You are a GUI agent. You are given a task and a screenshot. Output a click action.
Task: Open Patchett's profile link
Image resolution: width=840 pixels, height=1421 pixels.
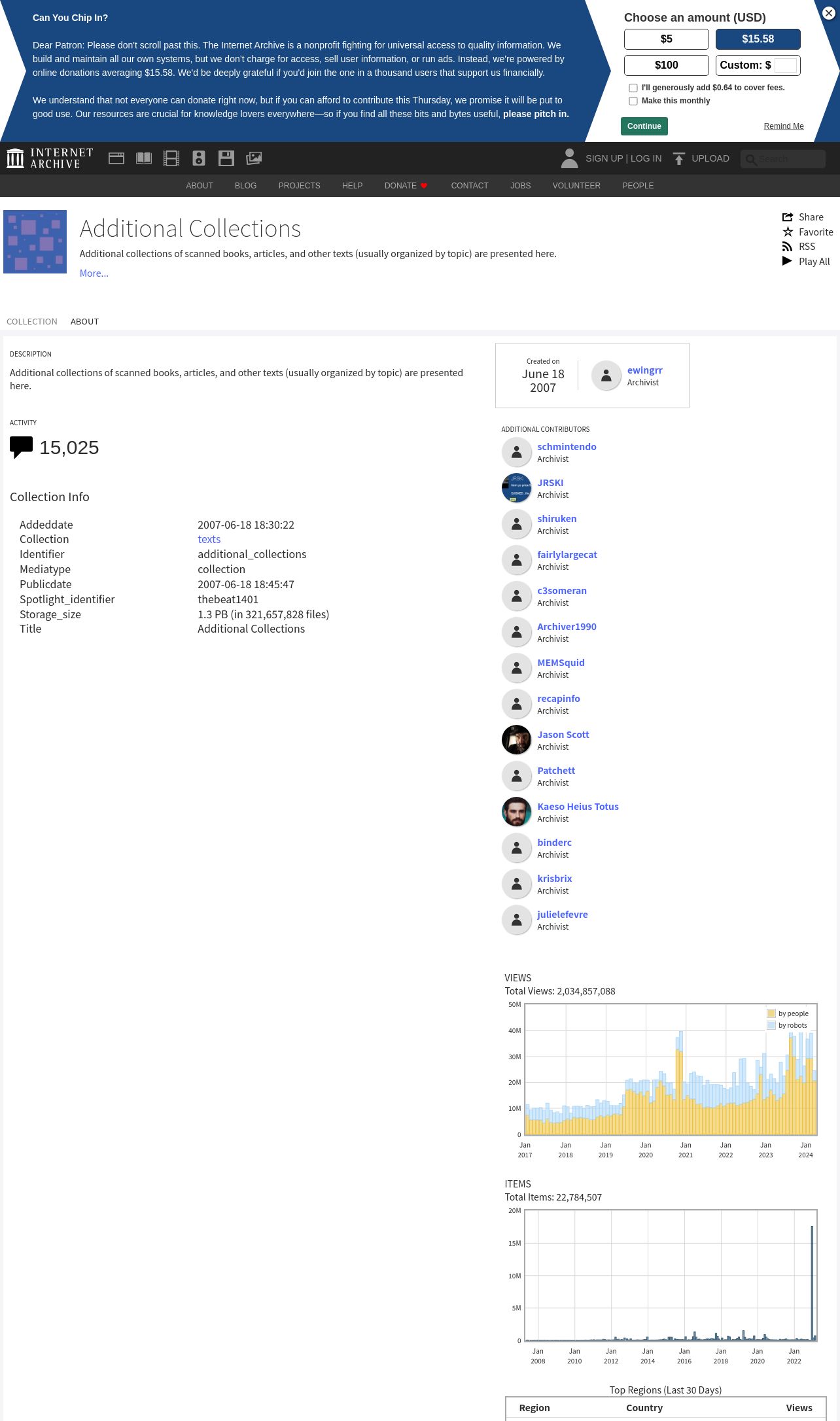(x=556, y=771)
